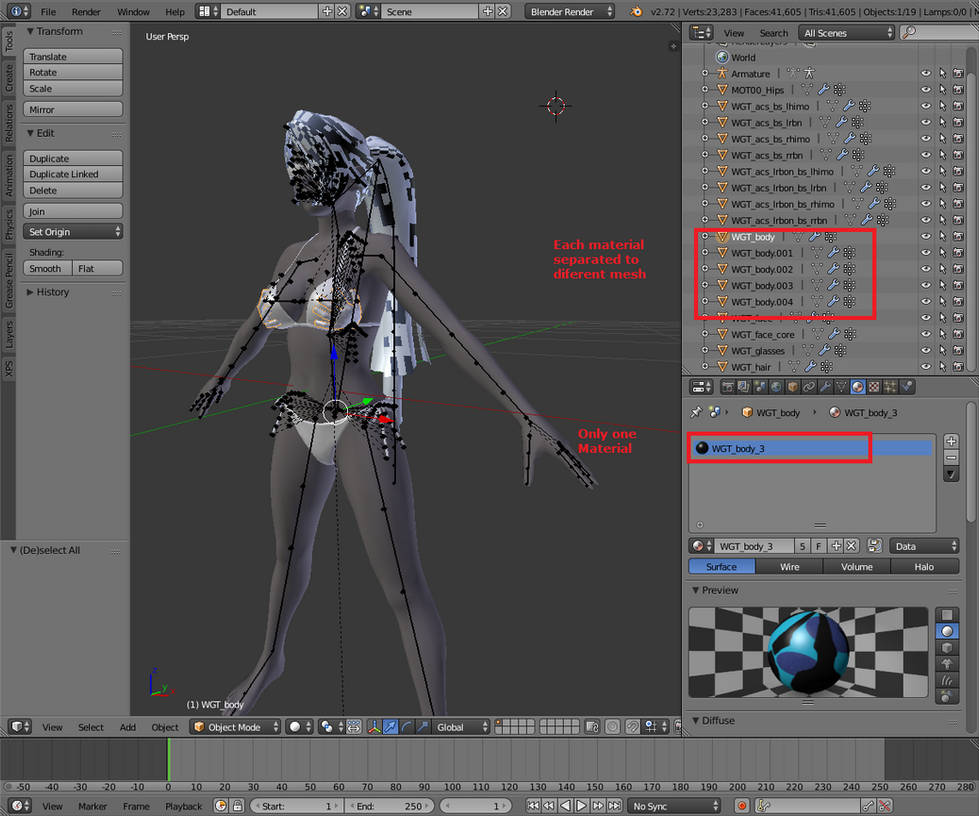This screenshot has width=979, height=816.
Task: Switch to the Wire material type tab
Action: coord(789,566)
